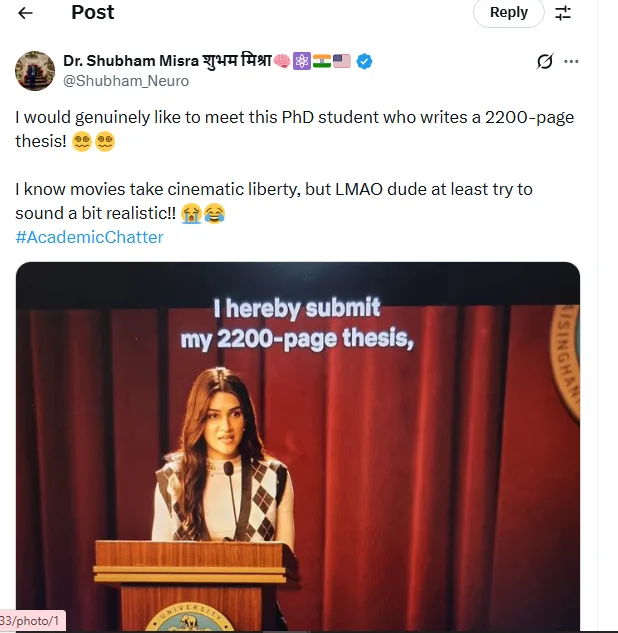Open the three-dot More menu
Image resolution: width=618 pixels, height=633 pixels.
[x=571, y=61]
